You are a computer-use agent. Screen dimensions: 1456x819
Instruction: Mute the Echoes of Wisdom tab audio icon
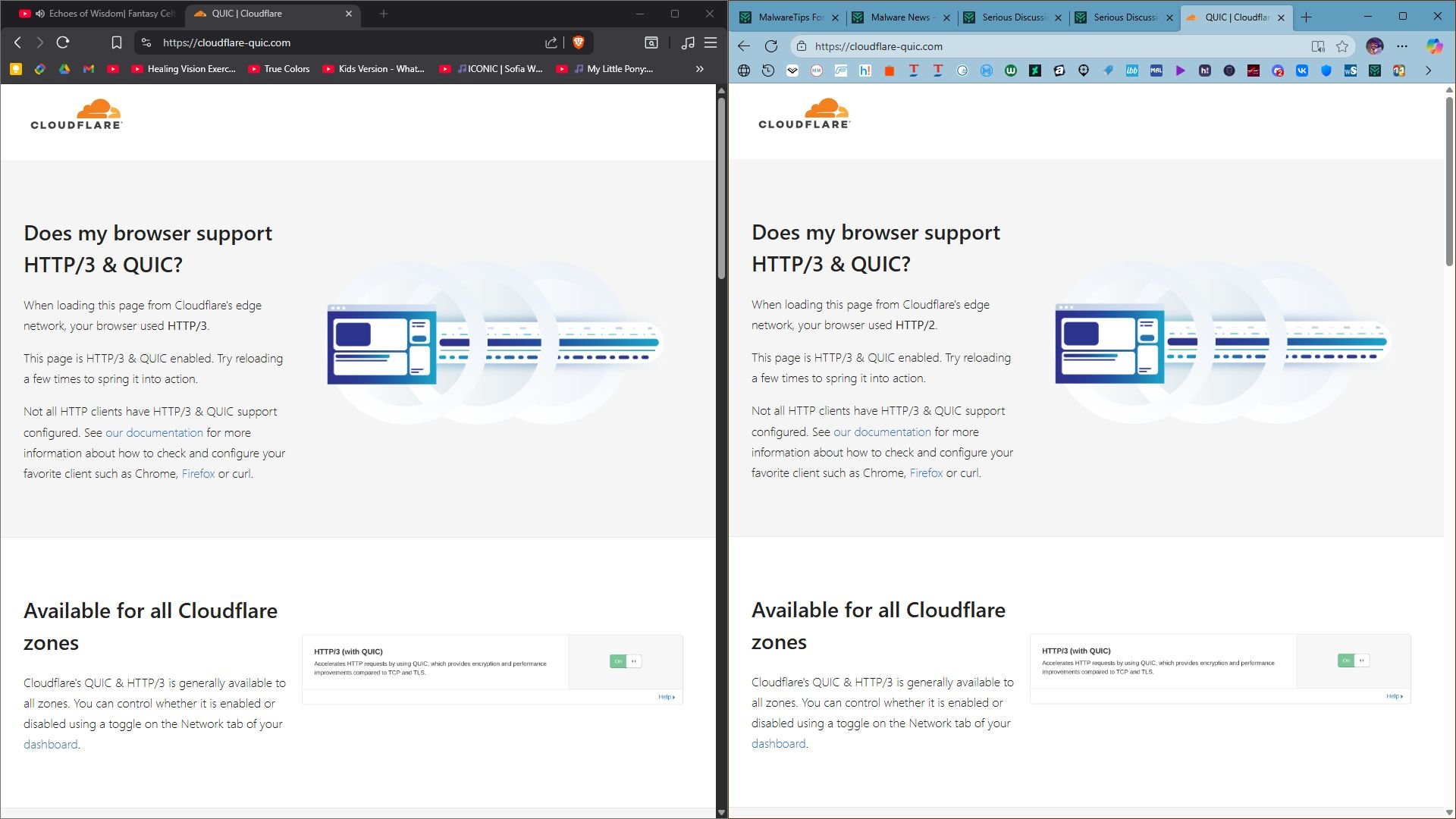(39, 14)
